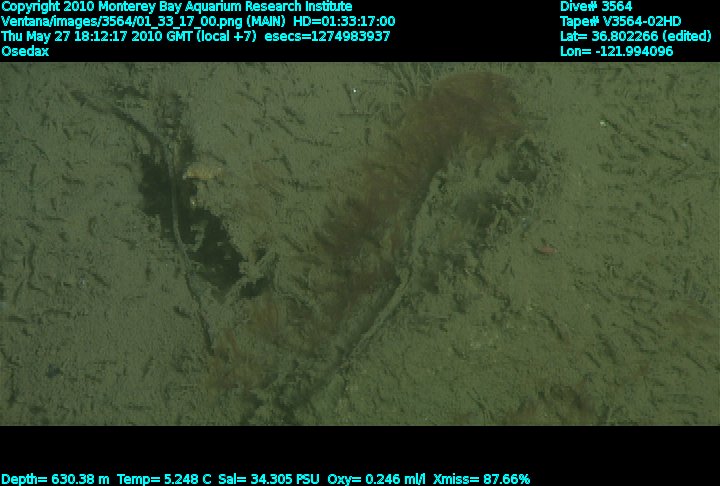Click the 'esecs=1274983937' value
The image size is (720, 486).
click(x=327, y=36)
